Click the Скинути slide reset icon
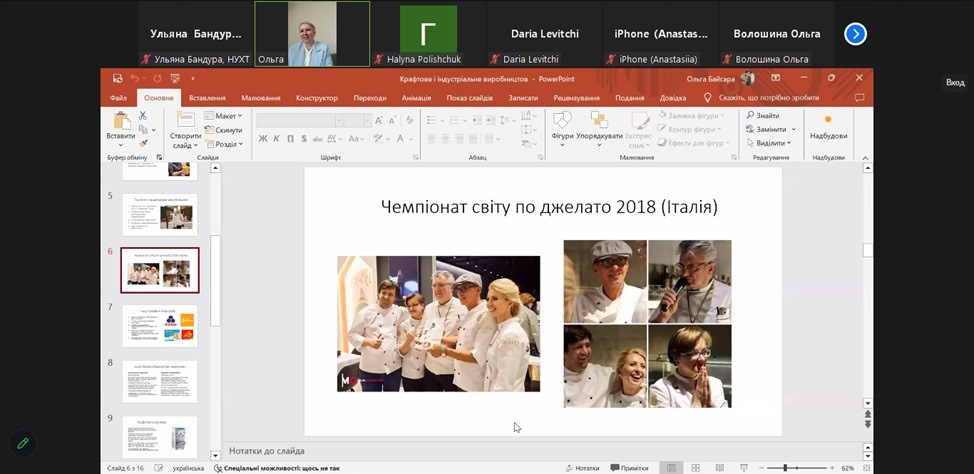Viewport: 974px width, 474px height. click(224, 130)
